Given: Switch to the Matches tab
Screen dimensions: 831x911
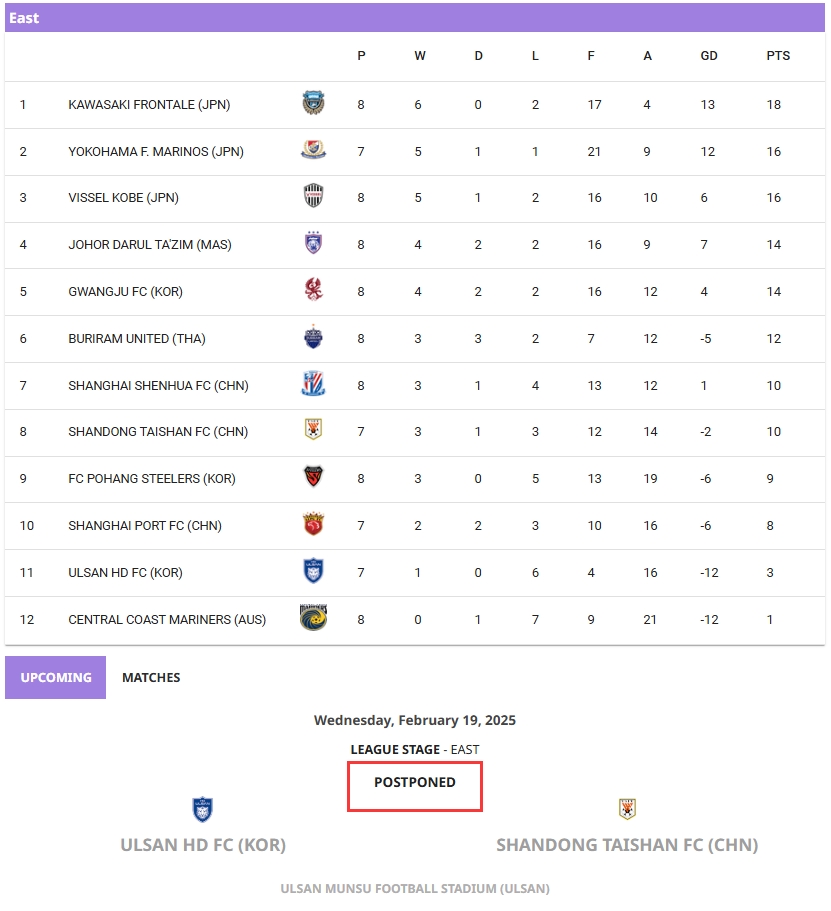Looking at the screenshot, I should pos(151,678).
